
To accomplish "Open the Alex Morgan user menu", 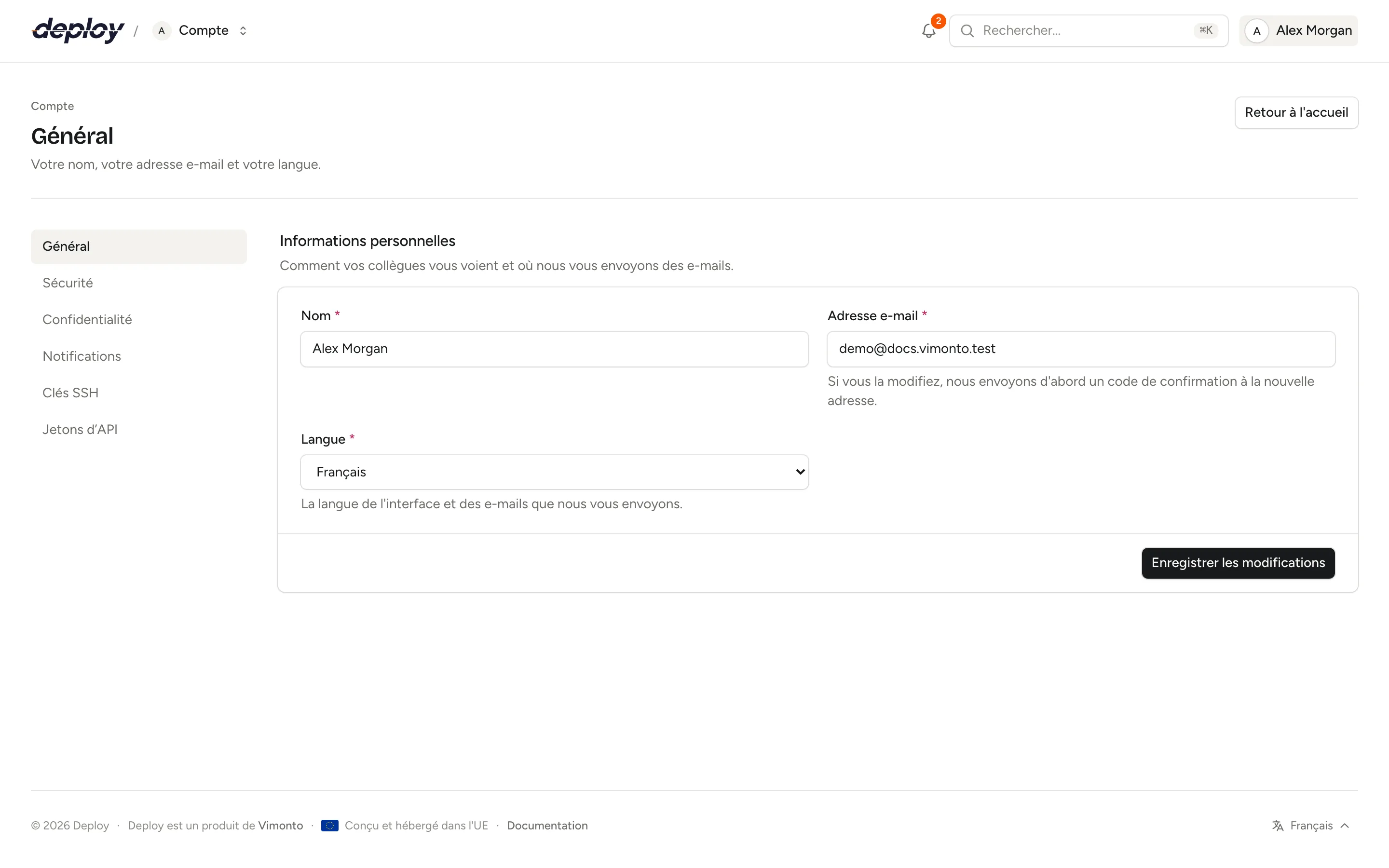I will tap(1298, 31).
